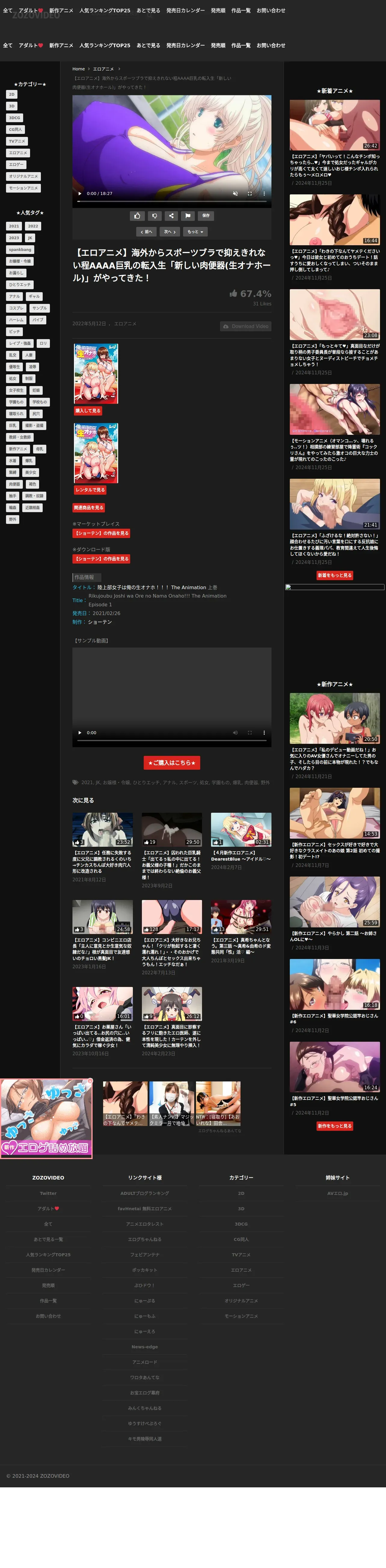Select the 2021 popular tag
Viewport: 386px width, 1568px height.
14,227
